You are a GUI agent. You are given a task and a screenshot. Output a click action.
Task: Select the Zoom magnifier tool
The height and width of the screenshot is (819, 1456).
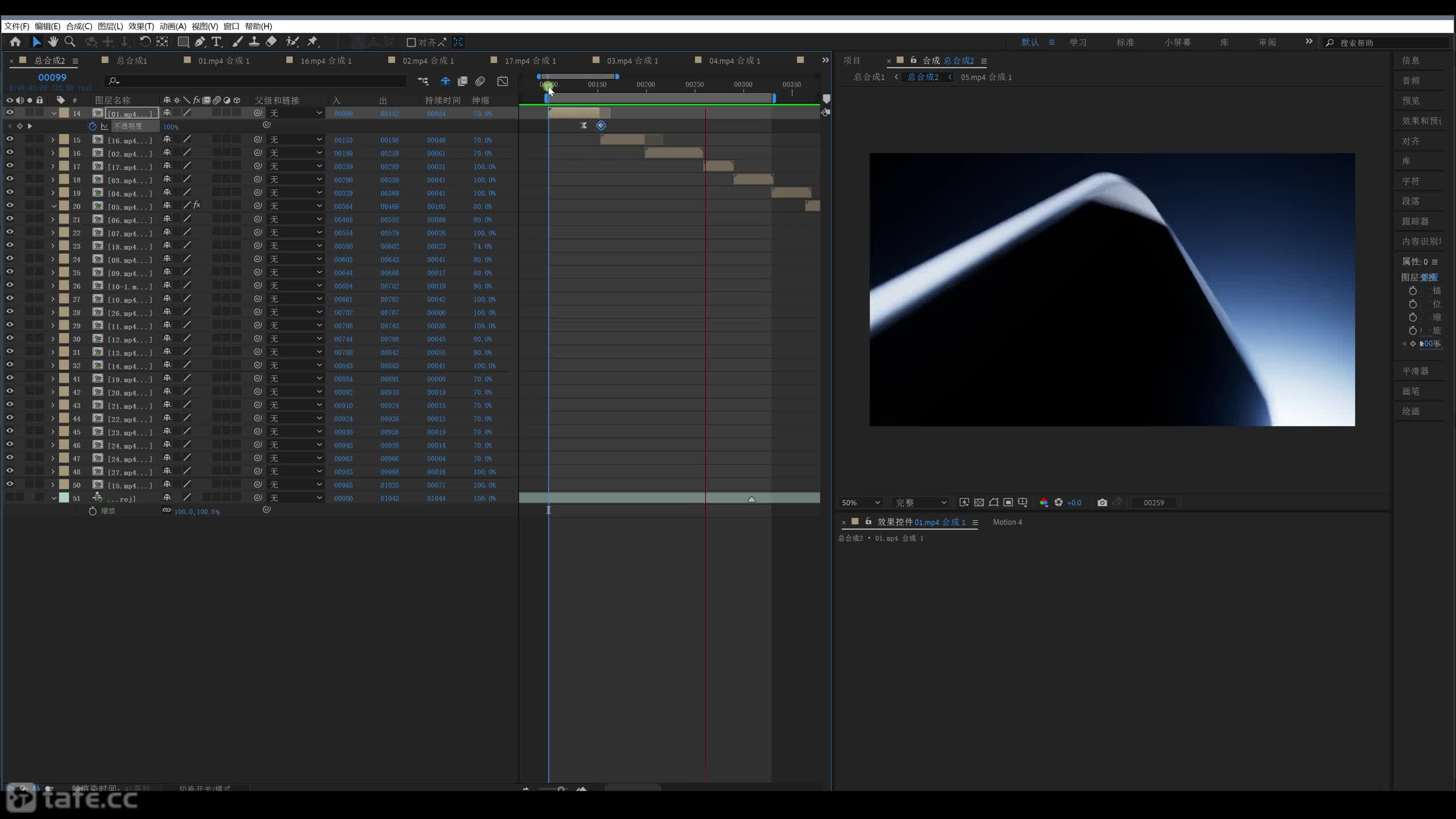(70, 42)
